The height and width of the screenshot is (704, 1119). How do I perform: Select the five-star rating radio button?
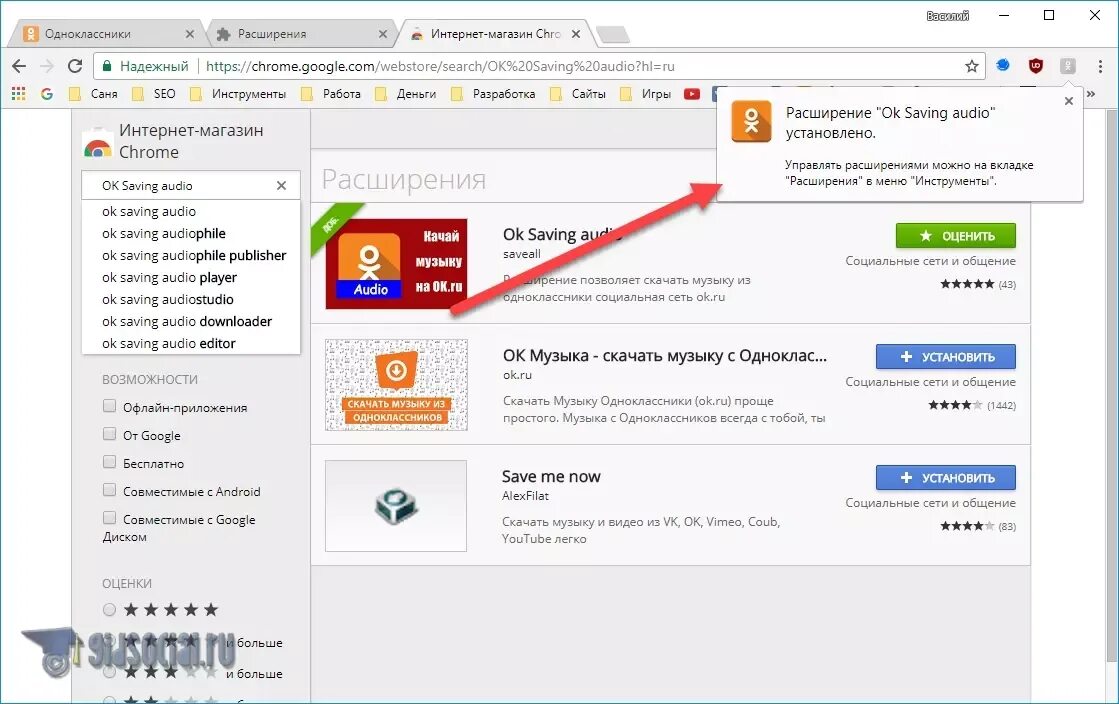[x=109, y=610]
